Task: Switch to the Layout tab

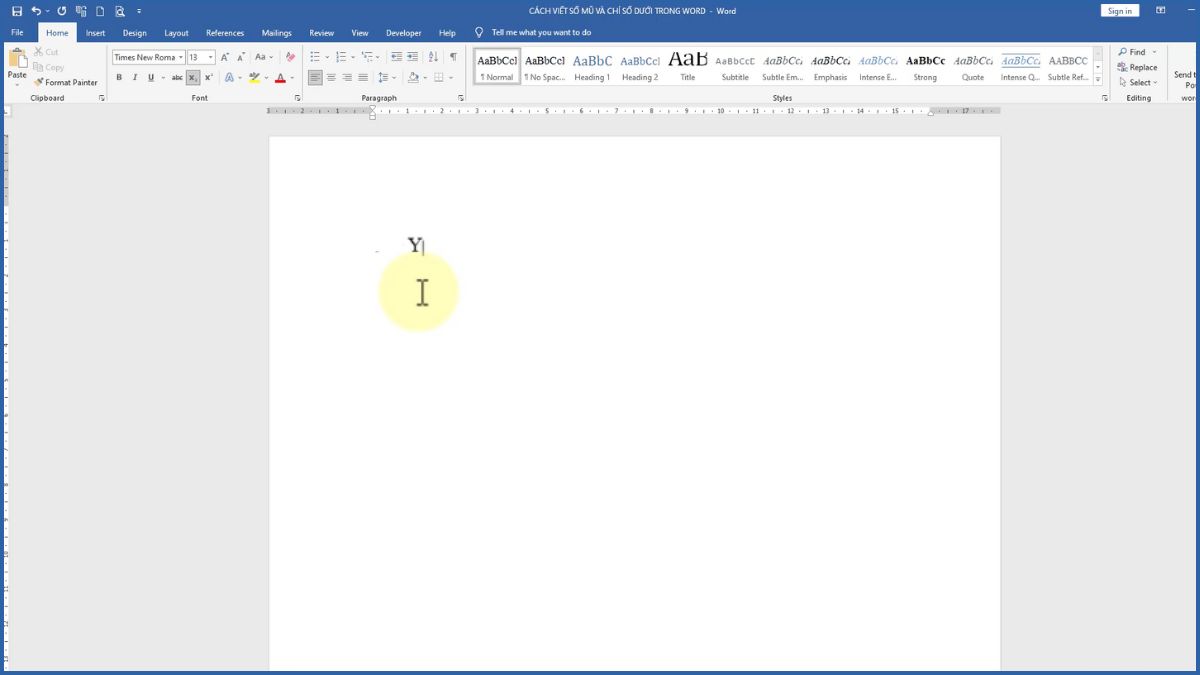Action: coord(176,33)
